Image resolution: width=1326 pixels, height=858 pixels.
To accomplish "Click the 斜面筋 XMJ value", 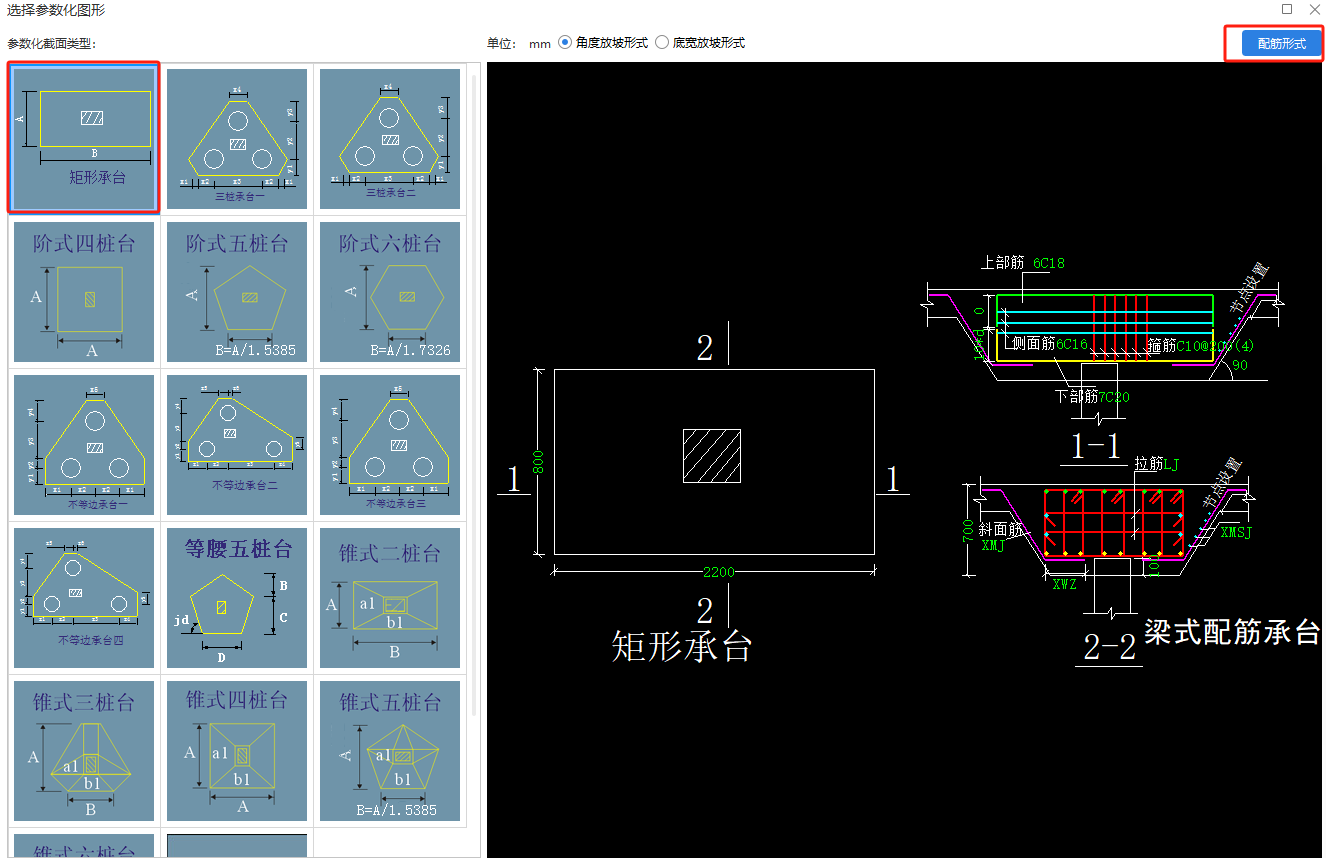I will [x=993, y=546].
